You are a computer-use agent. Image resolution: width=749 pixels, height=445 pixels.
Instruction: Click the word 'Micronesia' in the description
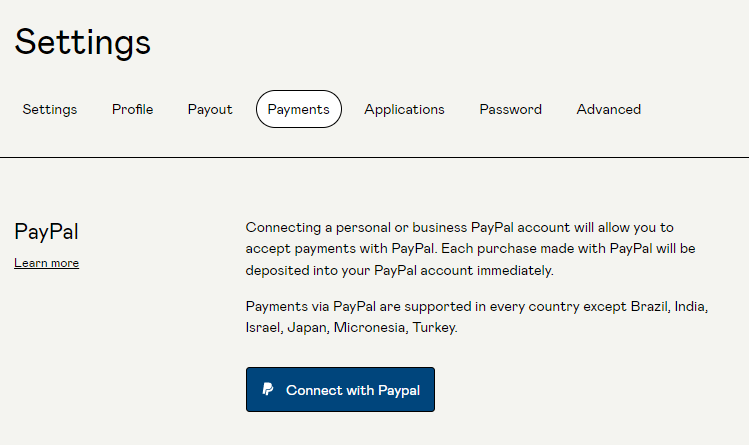point(369,328)
